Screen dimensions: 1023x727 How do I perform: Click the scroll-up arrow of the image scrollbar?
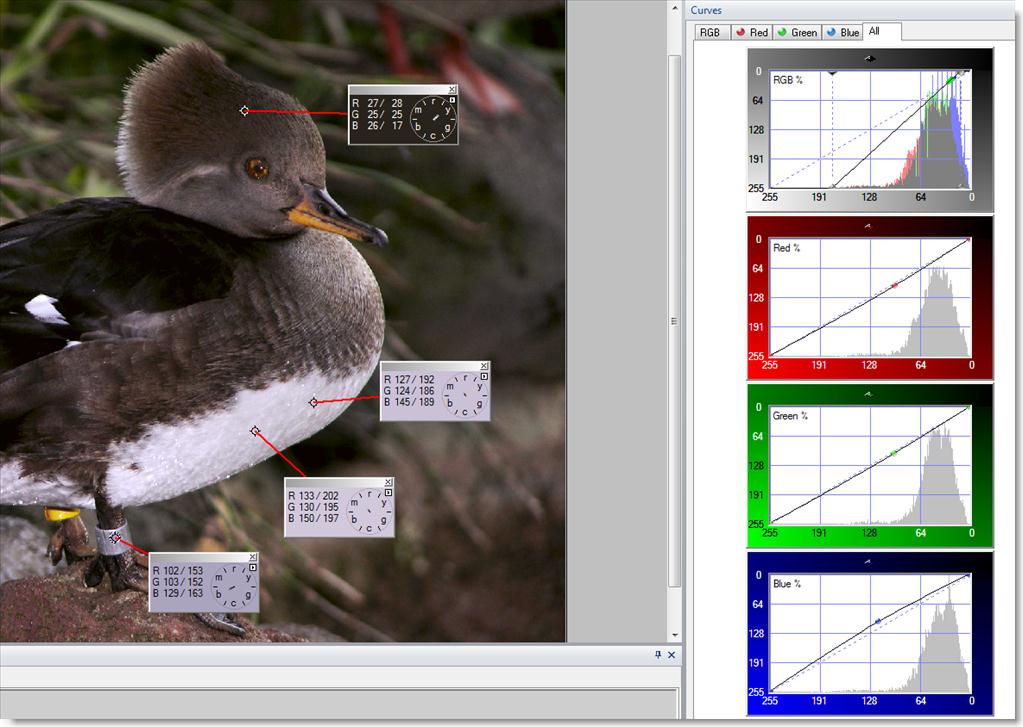675,8
